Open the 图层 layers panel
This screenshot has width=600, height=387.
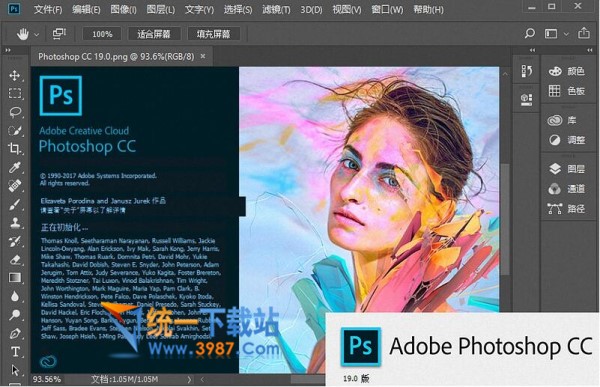566,169
